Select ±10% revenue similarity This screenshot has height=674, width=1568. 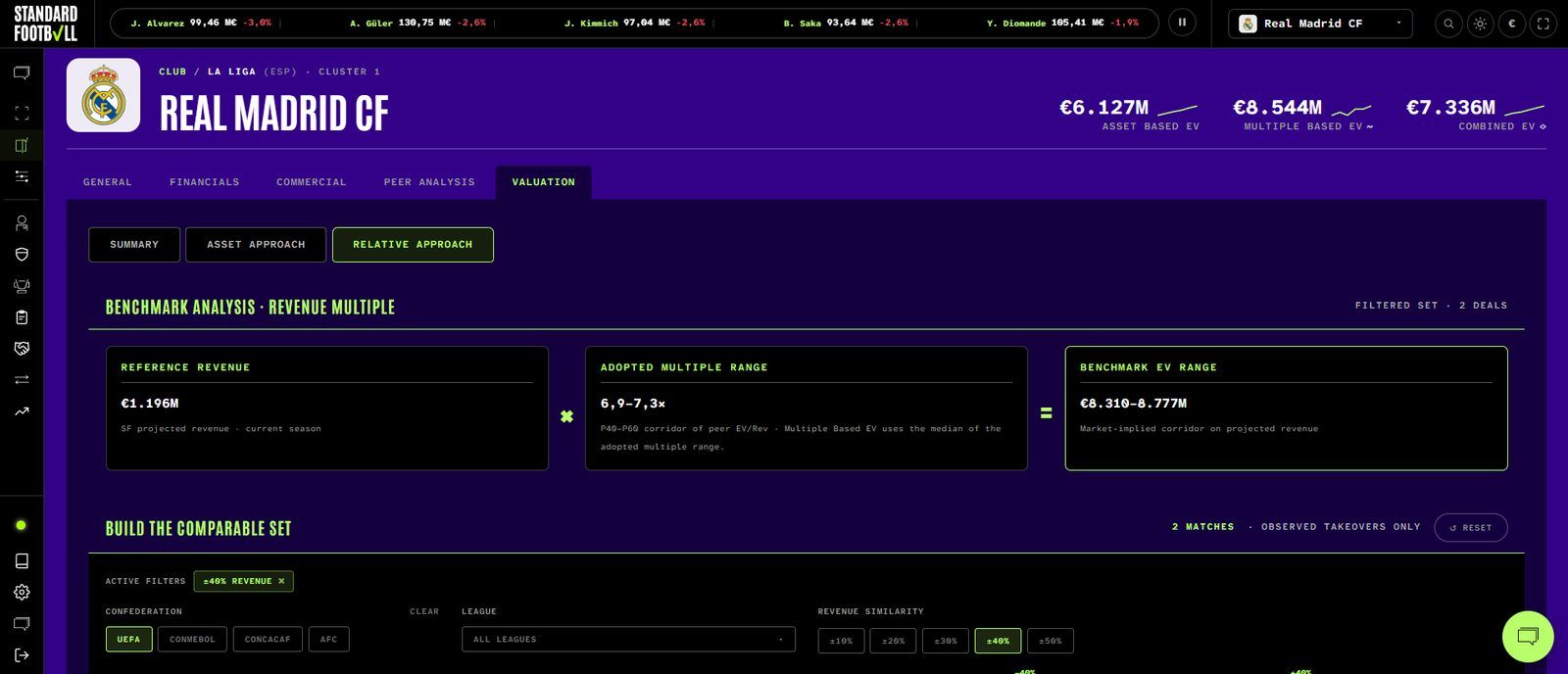tap(841, 641)
